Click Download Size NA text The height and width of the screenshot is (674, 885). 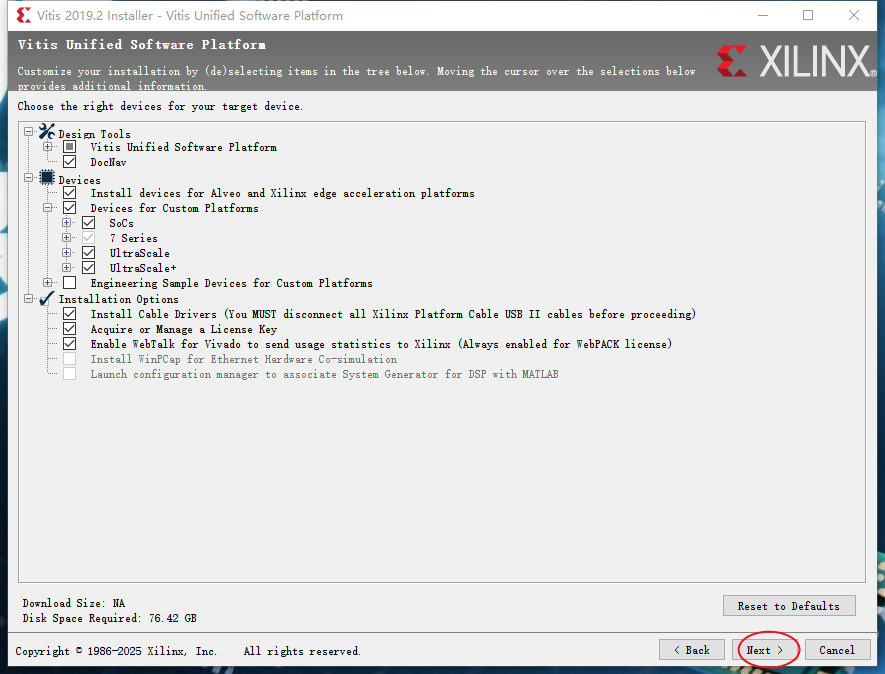click(74, 603)
